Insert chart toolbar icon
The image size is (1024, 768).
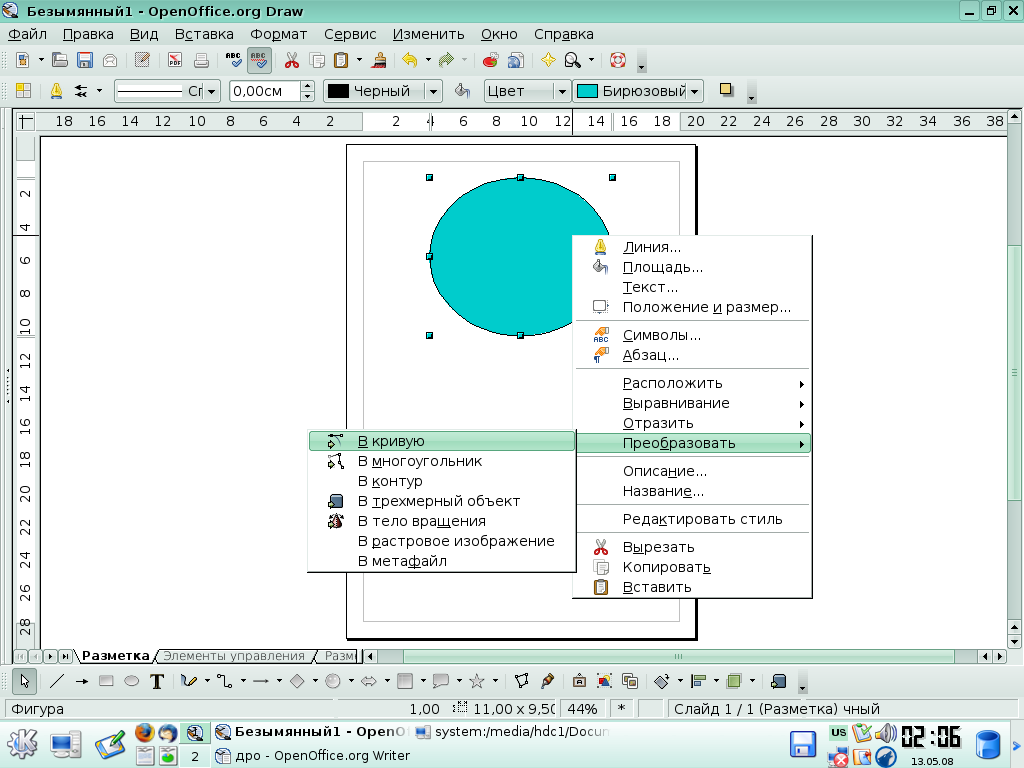point(490,60)
